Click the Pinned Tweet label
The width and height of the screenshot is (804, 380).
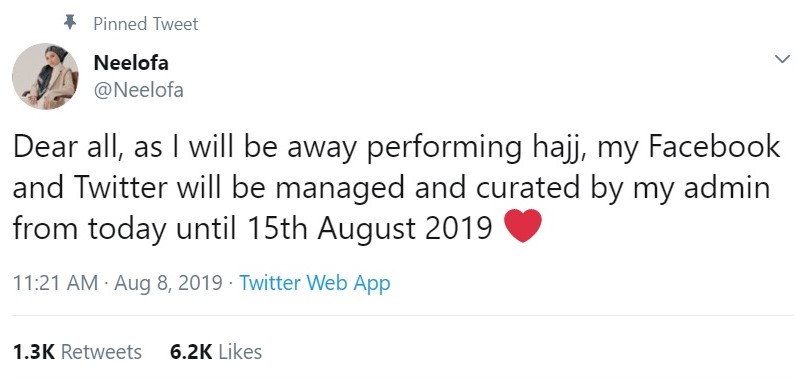146,24
